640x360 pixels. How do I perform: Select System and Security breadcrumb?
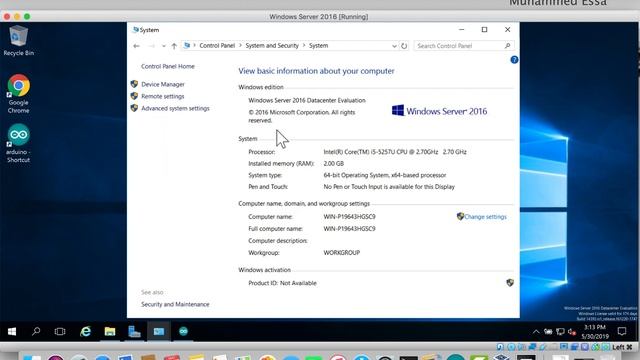click(x=272, y=46)
